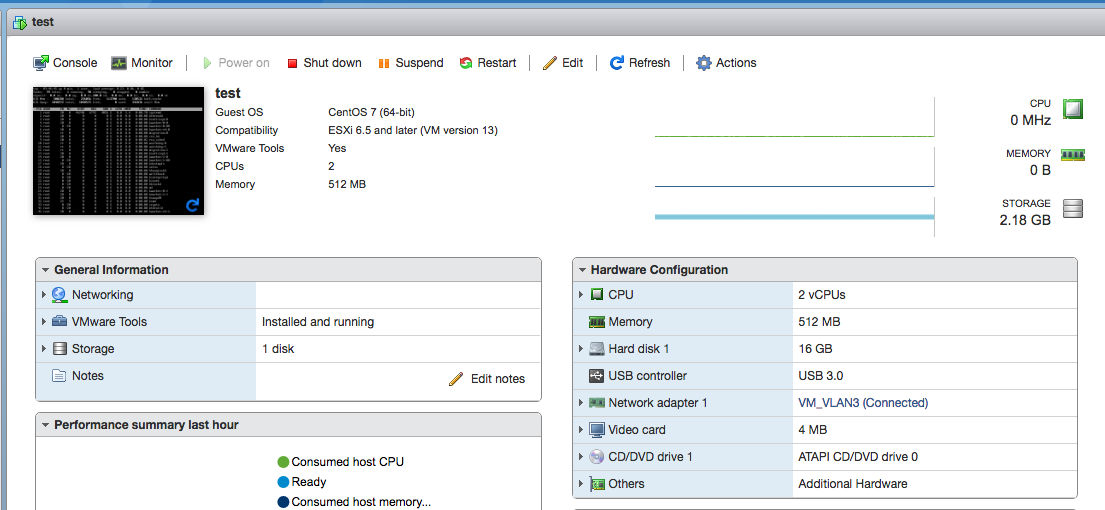Click the VMware Tools toolbox icon

tap(59, 321)
